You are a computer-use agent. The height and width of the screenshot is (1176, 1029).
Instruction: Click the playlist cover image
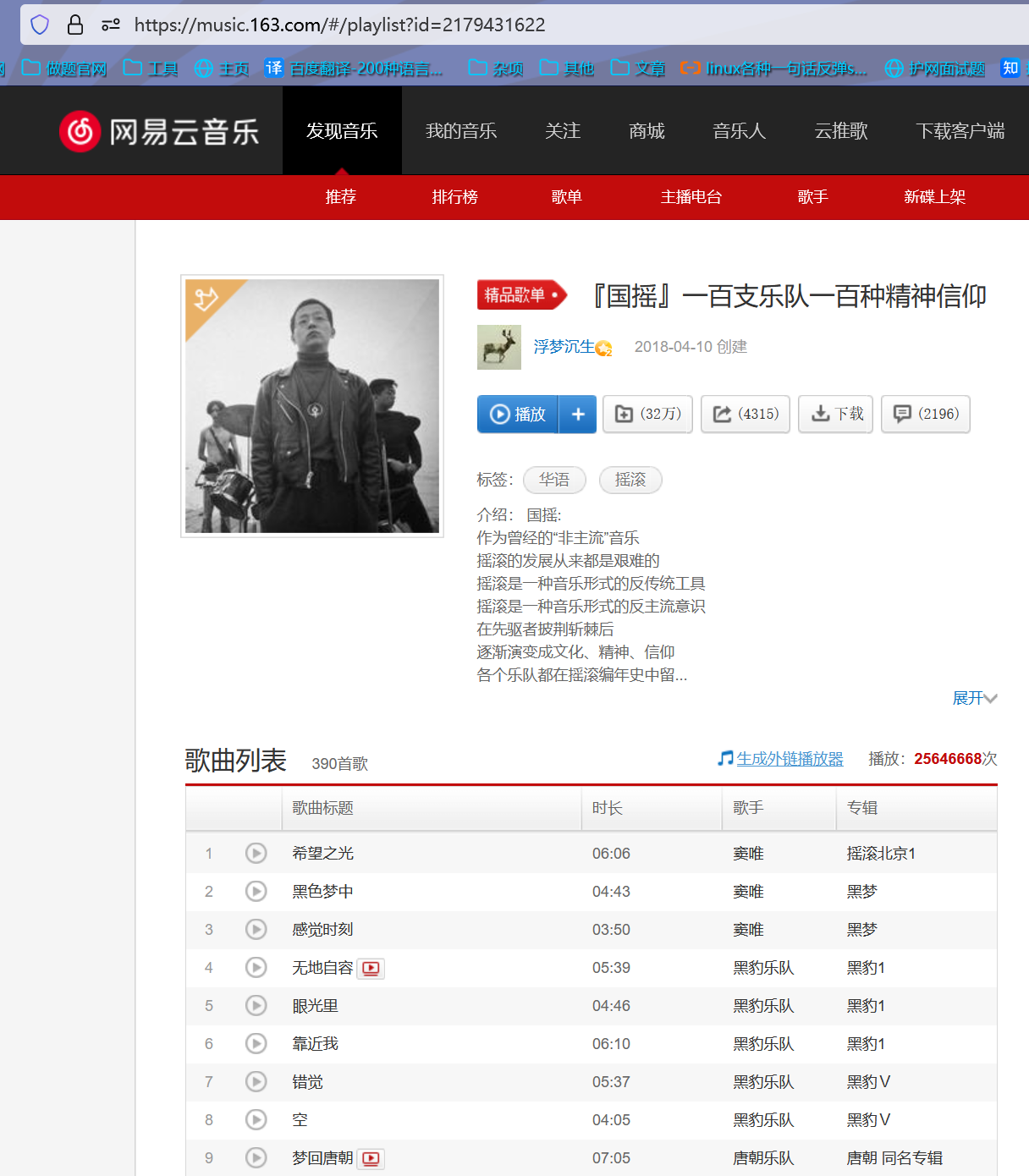point(312,406)
